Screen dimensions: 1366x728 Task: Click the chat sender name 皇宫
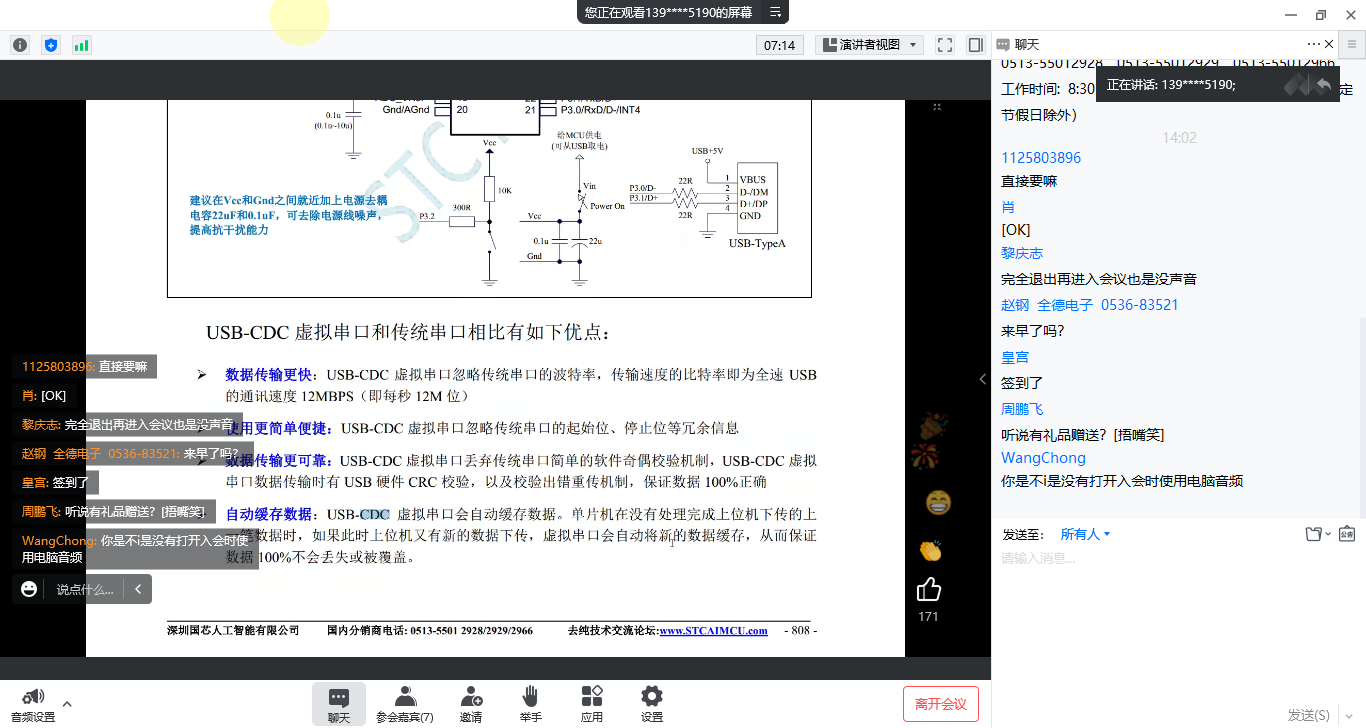click(x=1015, y=357)
